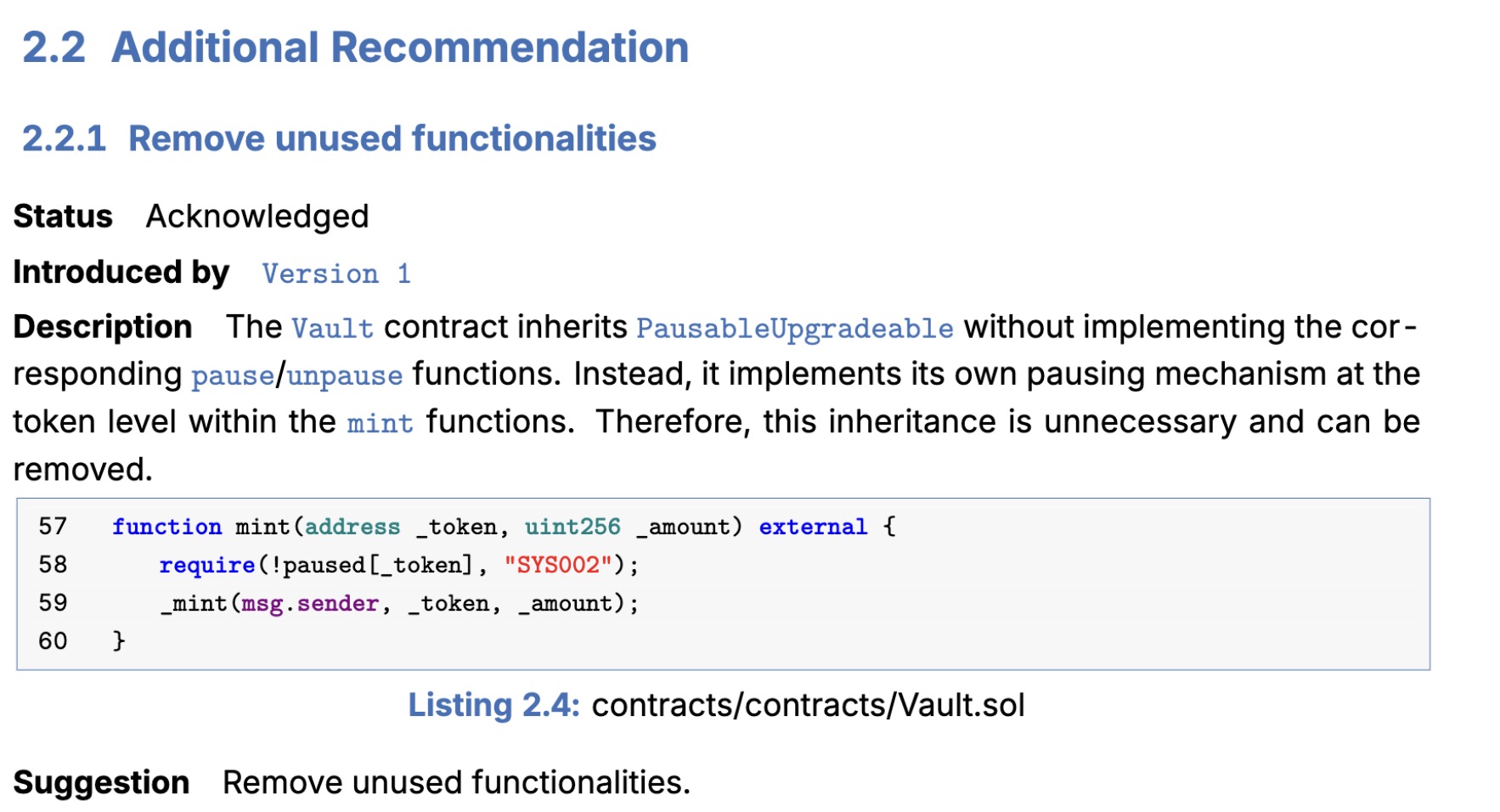The width and height of the screenshot is (1500, 812).
Task: Click the "SYS002" string in the code
Action: coord(557,565)
